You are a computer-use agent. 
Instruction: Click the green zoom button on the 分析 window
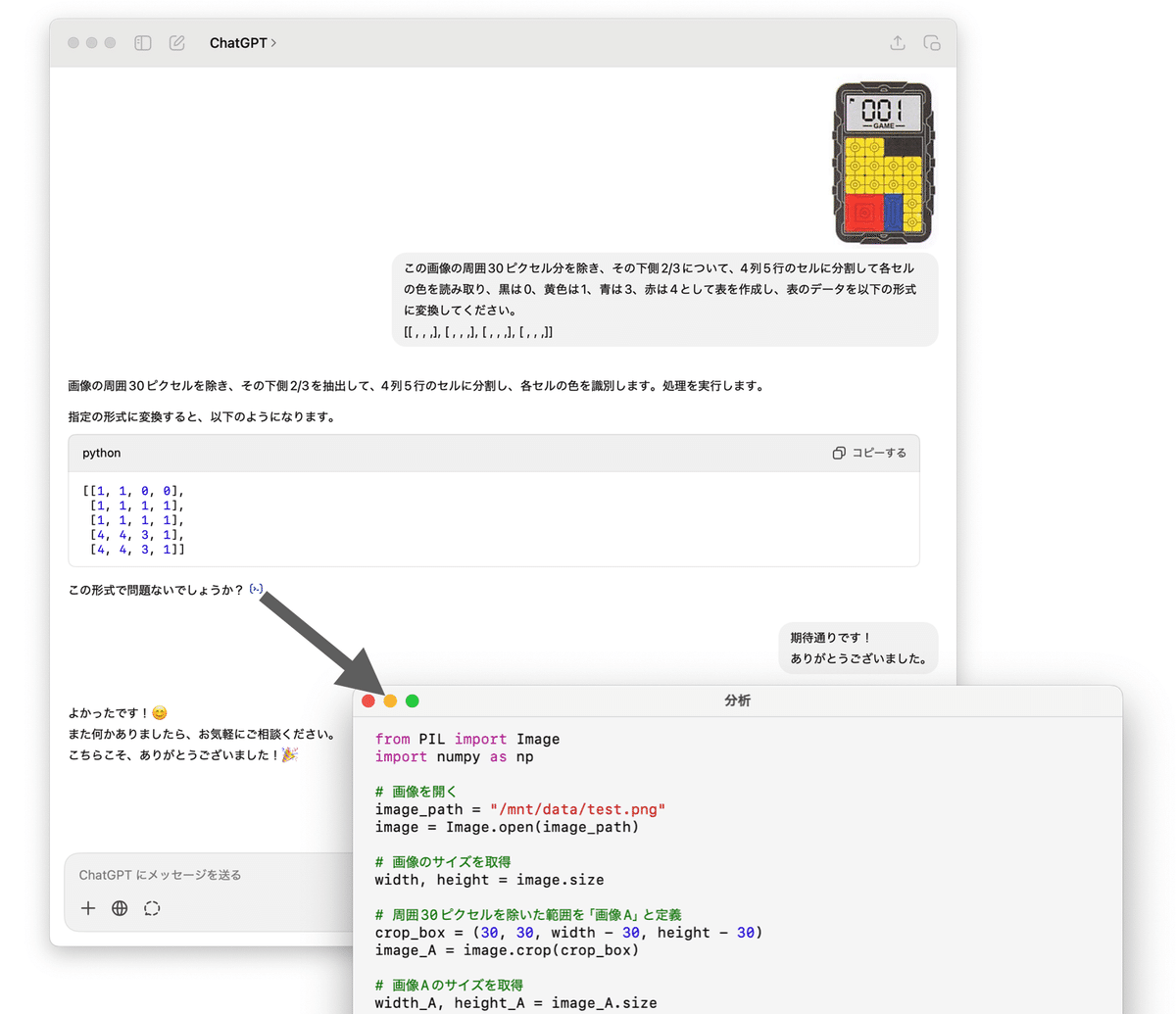point(413,700)
